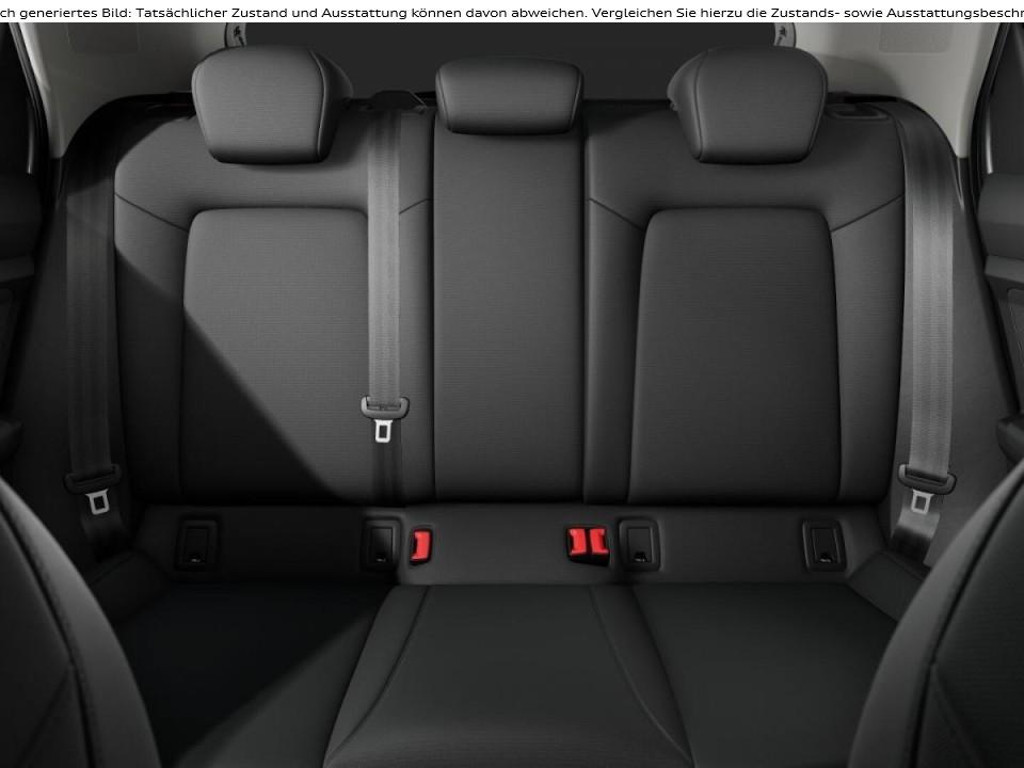Click the disclaimer text above the image

coord(512,11)
